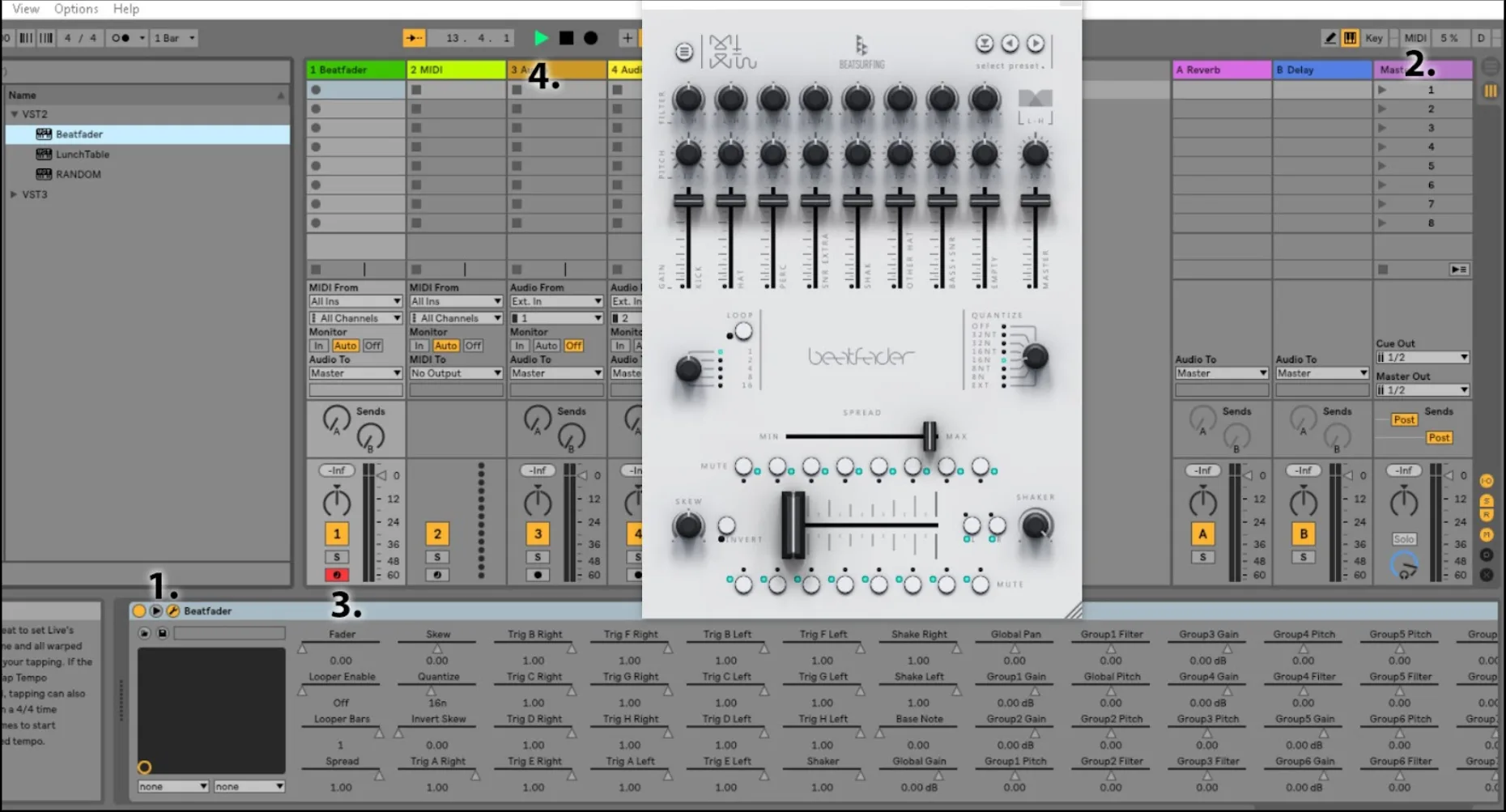Screen dimensions: 1506x812
Task: Click the Beatsurfing logo in the plugin
Action: pyautogui.click(x=861, y=51)
